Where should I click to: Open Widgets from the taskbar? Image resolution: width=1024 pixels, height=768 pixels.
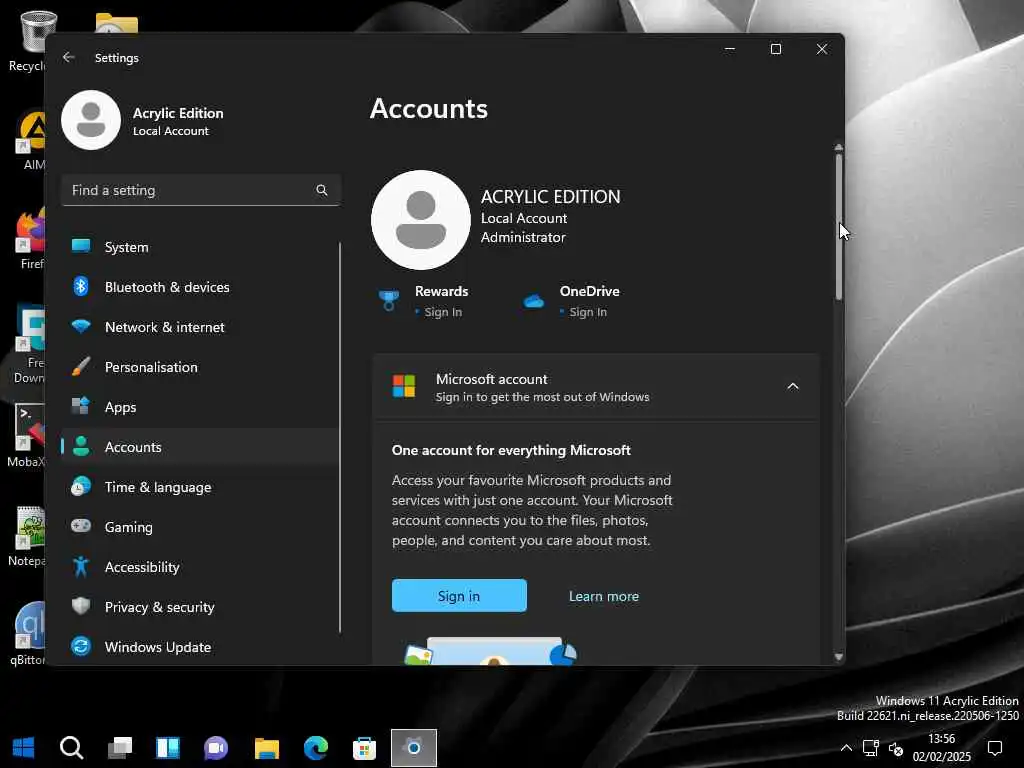[x=168, y=747]
